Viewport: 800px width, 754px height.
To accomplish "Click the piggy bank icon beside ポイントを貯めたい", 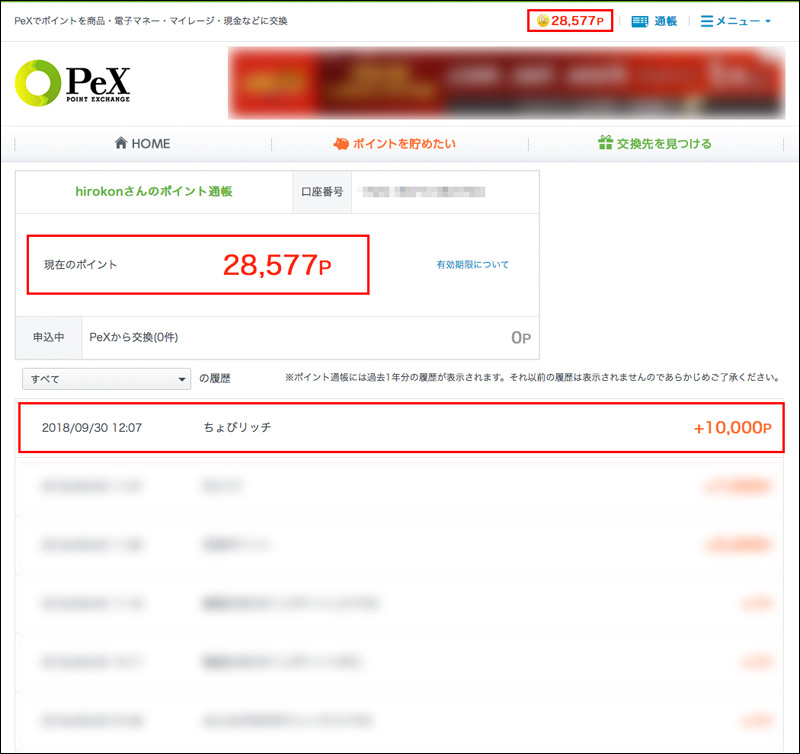I will coord(341,144).
